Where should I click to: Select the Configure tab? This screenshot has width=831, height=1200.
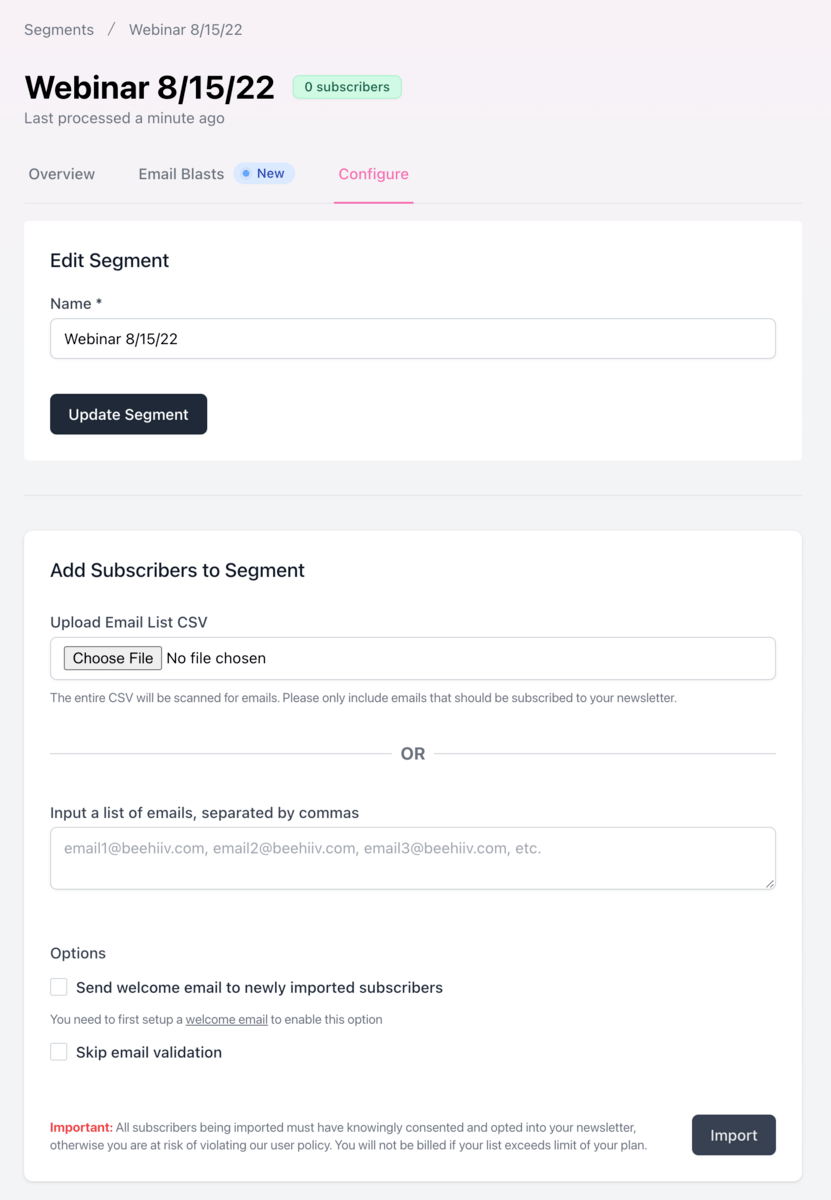(x=373, y=174)
